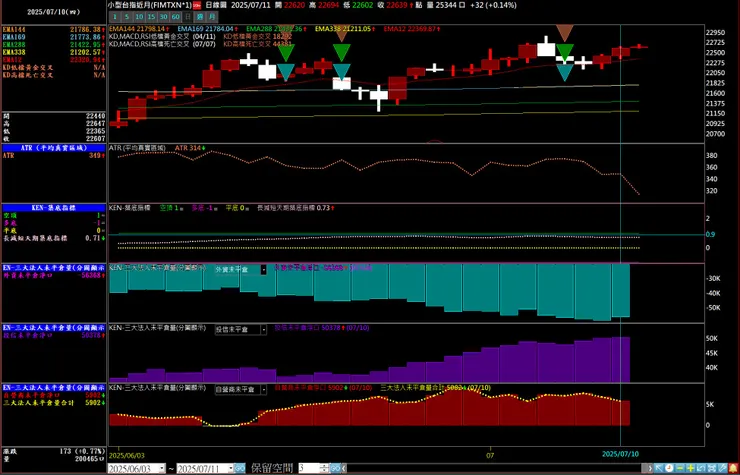Switch to the daily 日 timeframe tab
This screenshot has height=475, width=740.
(x=188, y=17)
